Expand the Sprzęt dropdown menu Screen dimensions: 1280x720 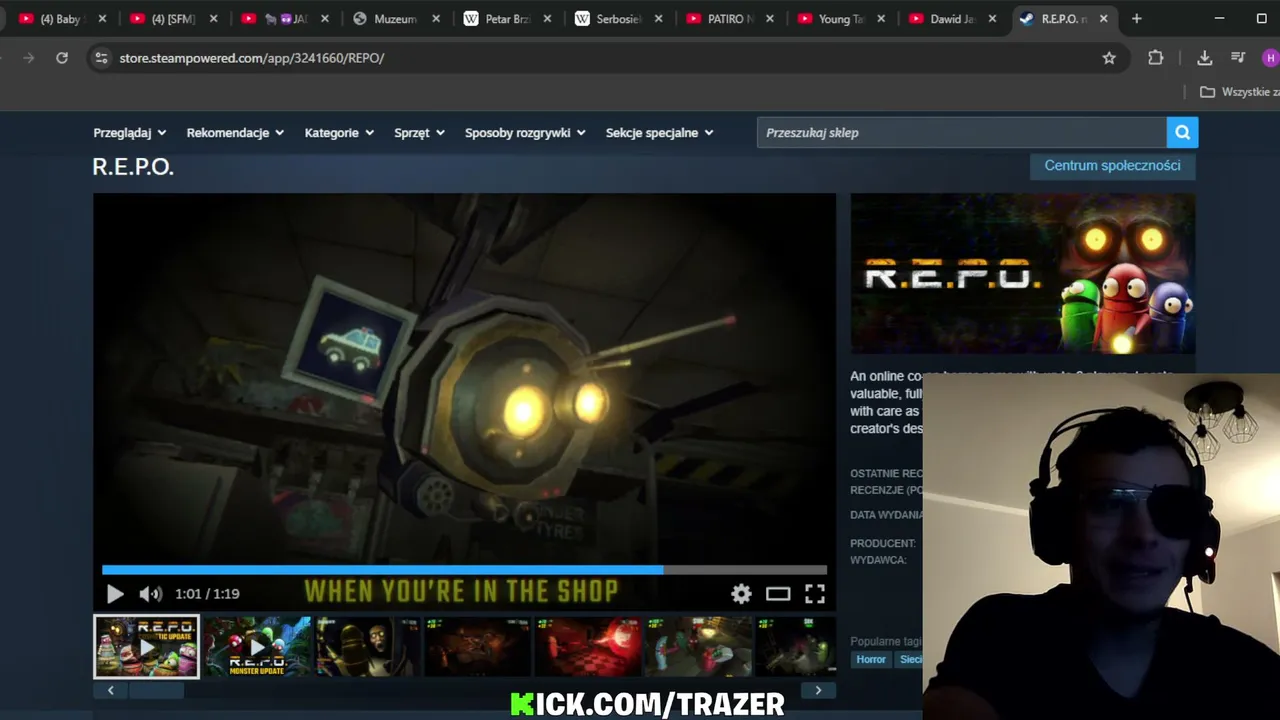(419, 133)
